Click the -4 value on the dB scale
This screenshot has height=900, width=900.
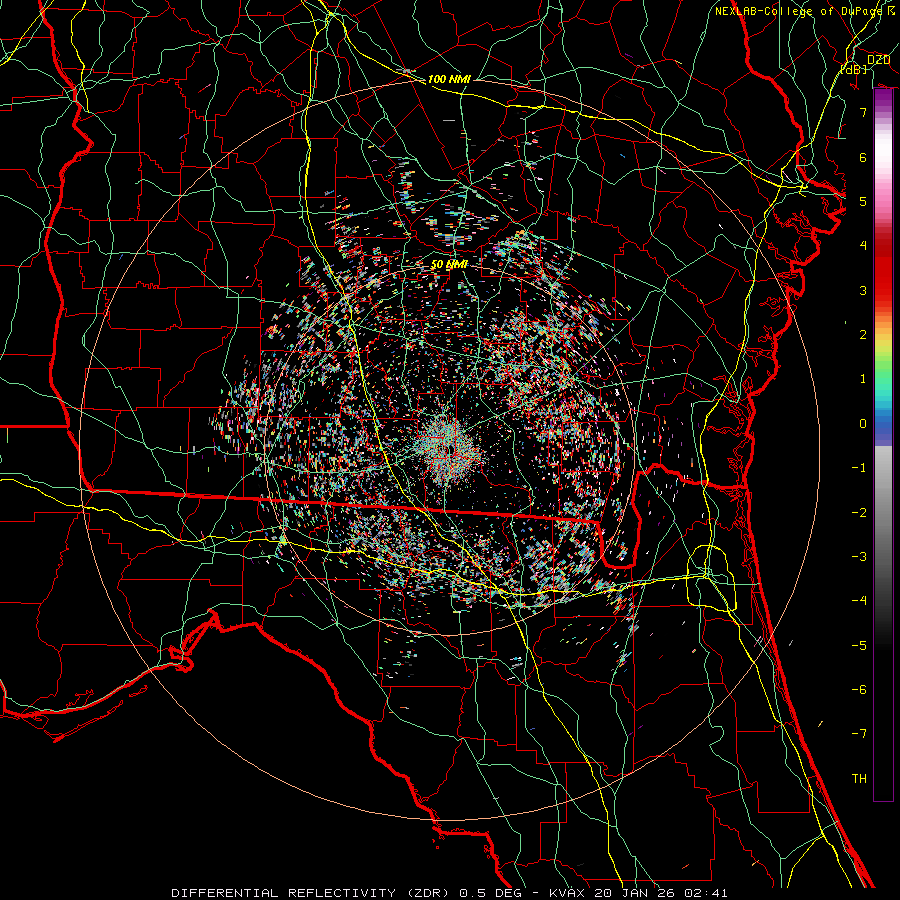point(859,601)
